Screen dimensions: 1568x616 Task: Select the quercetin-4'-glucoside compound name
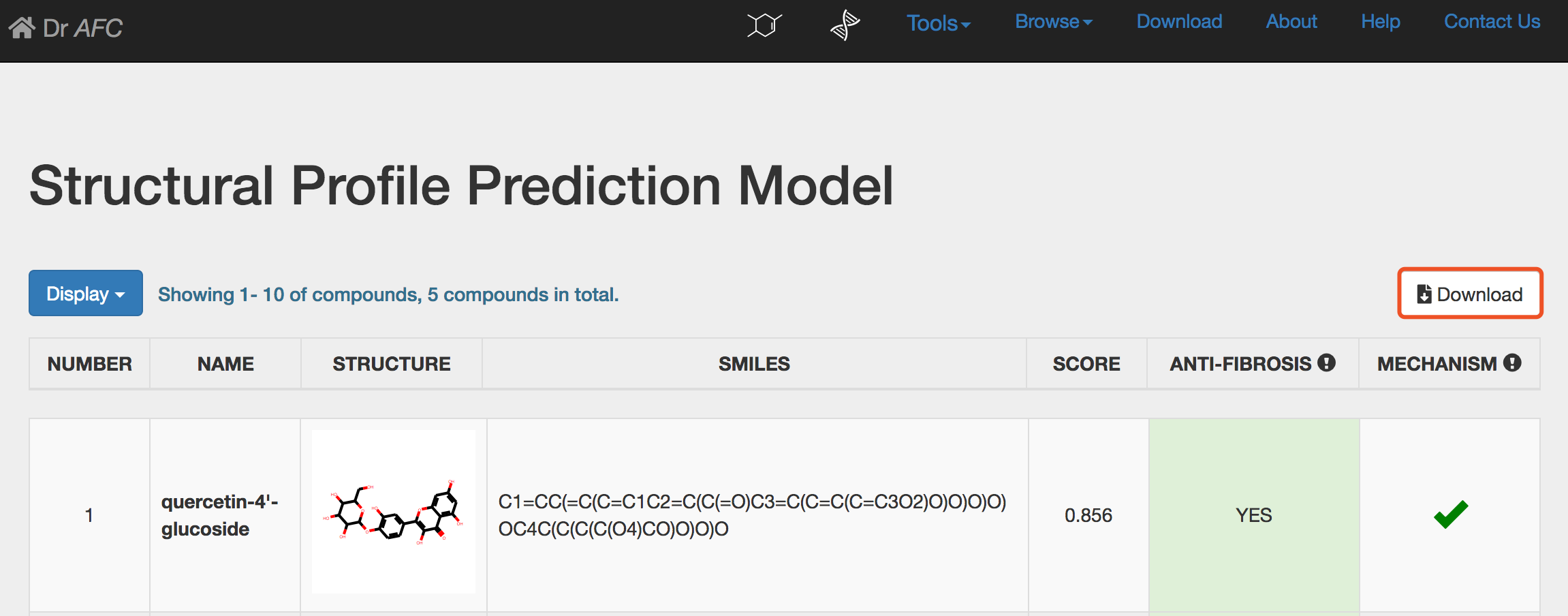click(x=219, y=515)
